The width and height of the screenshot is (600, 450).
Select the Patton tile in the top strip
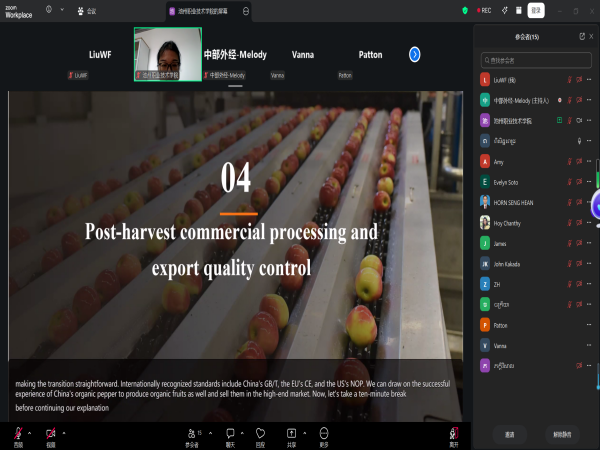pyautogui.click(x=370, y=54)
